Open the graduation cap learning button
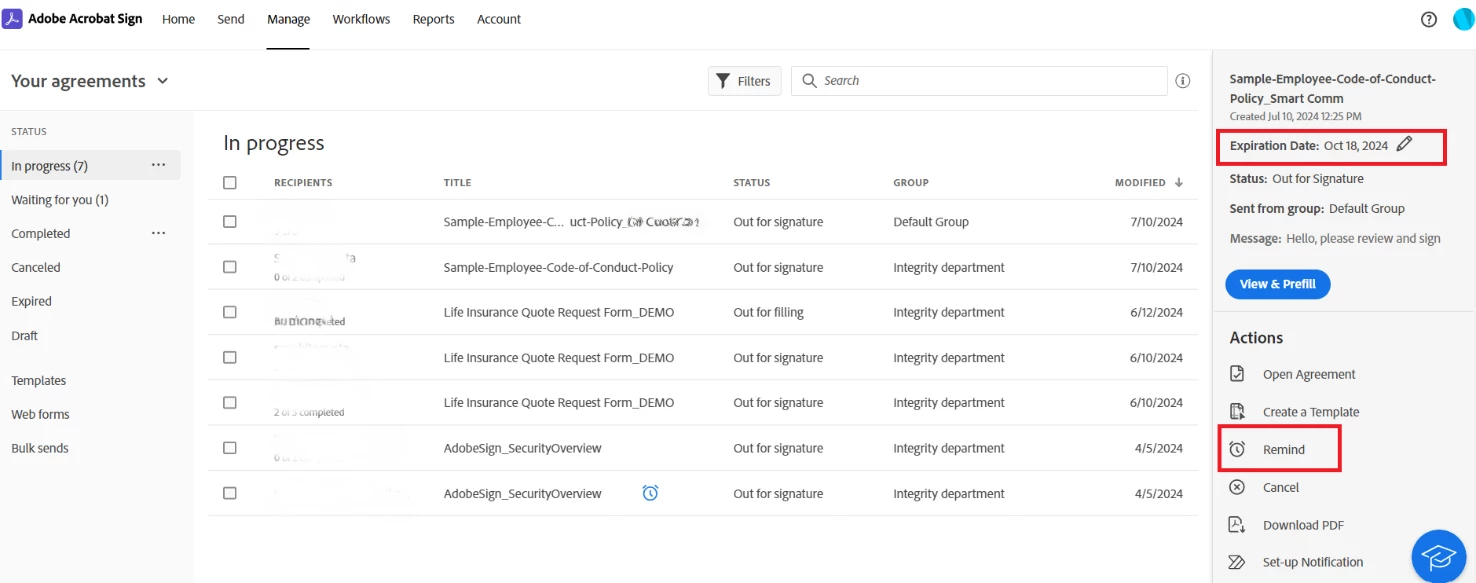Image resolution: width=1476 pixels, height=583 pixels. (1438, 557)
